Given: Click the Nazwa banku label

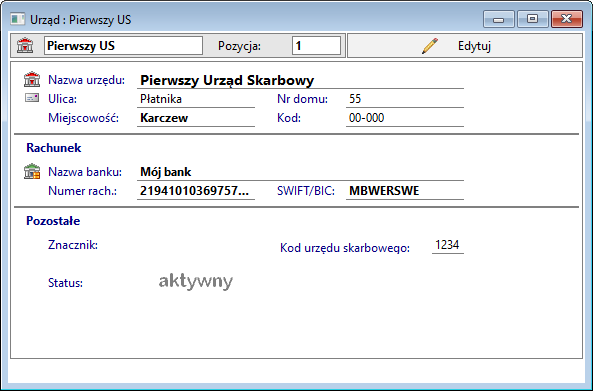Looking at the screenshot, I should (85, 172).
